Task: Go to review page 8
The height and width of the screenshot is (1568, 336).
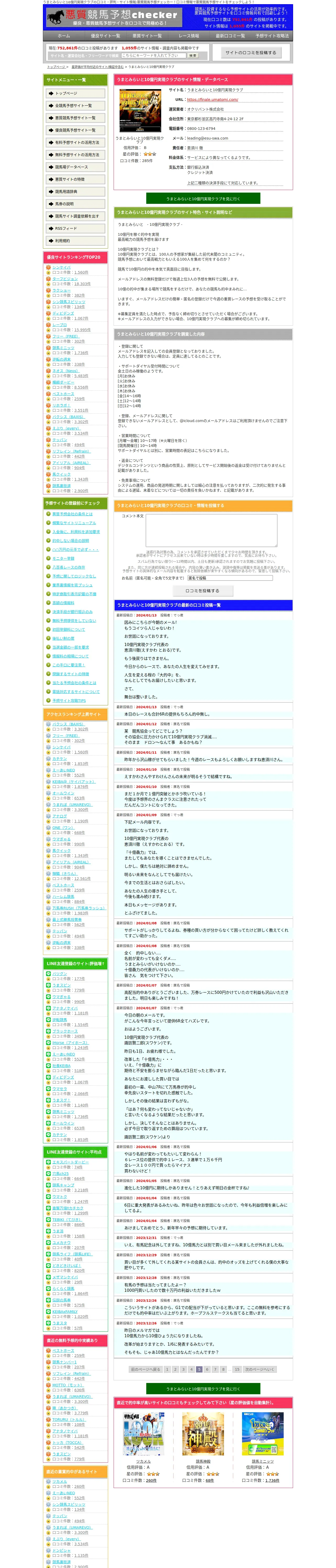Action: pos(223,1370)
